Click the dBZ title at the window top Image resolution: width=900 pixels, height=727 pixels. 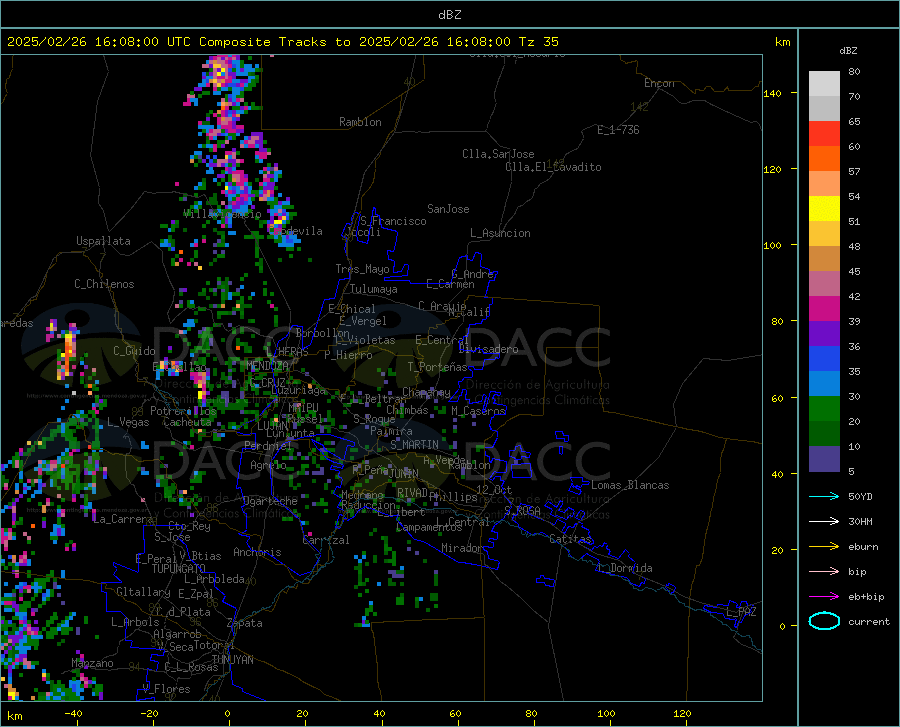(449, 15)
